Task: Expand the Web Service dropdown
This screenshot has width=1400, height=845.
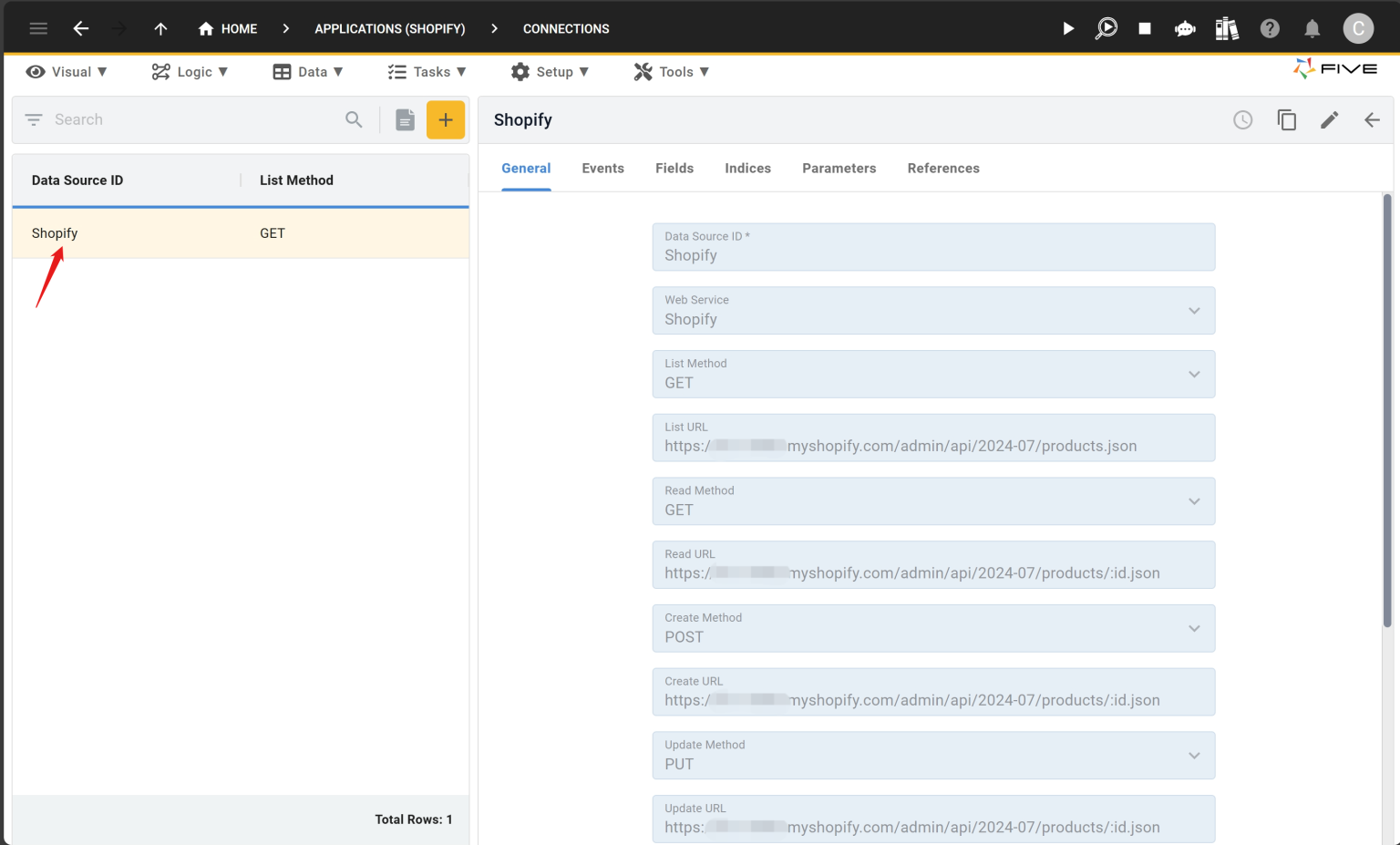Action: (x=1194, y=310)
